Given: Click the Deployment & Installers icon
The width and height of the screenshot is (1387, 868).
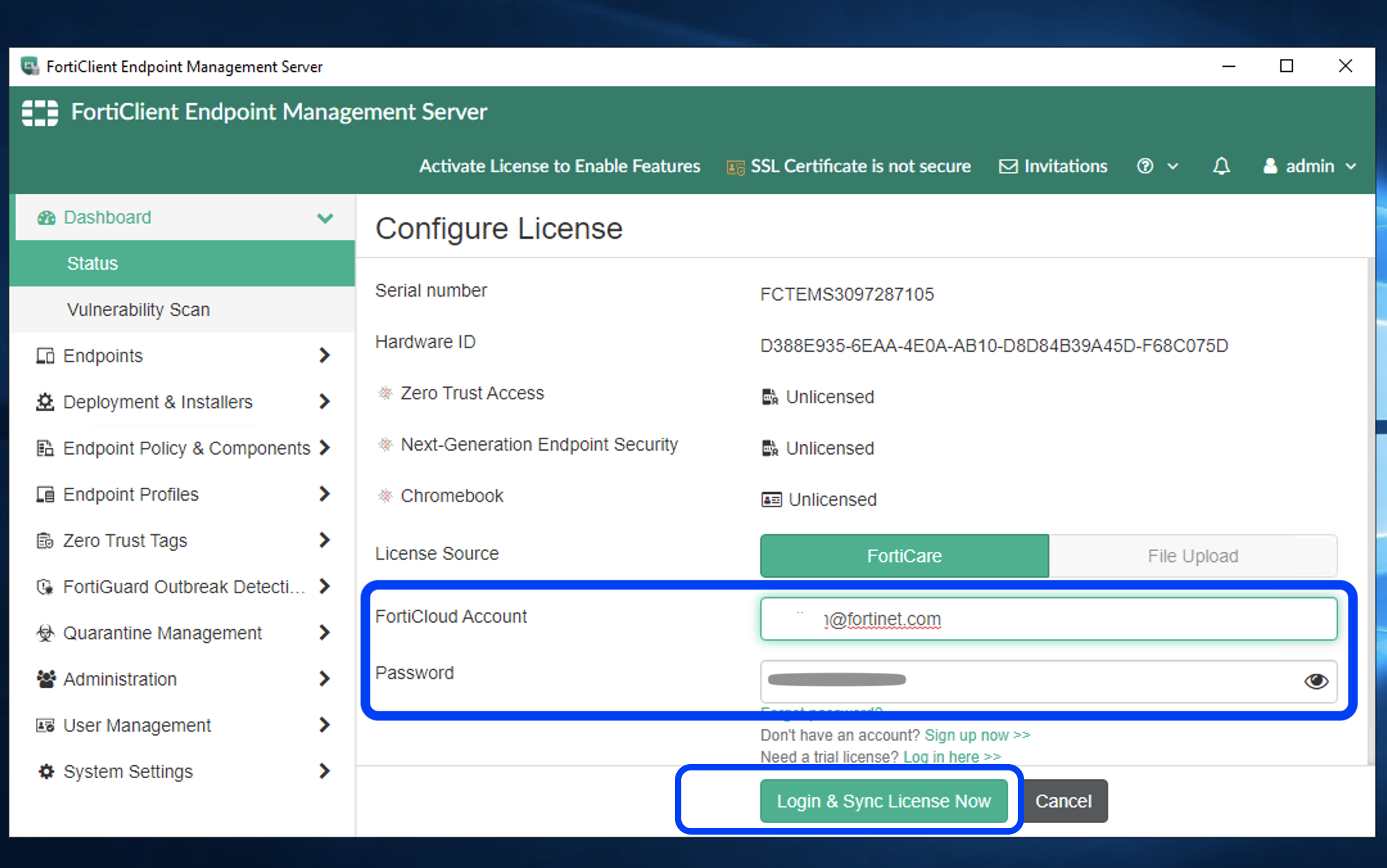Looking at the screenshot, I should pyautogui.click(x=40, y=402).
